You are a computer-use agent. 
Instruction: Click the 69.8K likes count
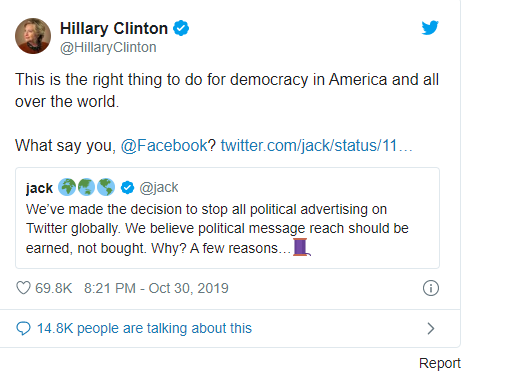tap(54, 288)
